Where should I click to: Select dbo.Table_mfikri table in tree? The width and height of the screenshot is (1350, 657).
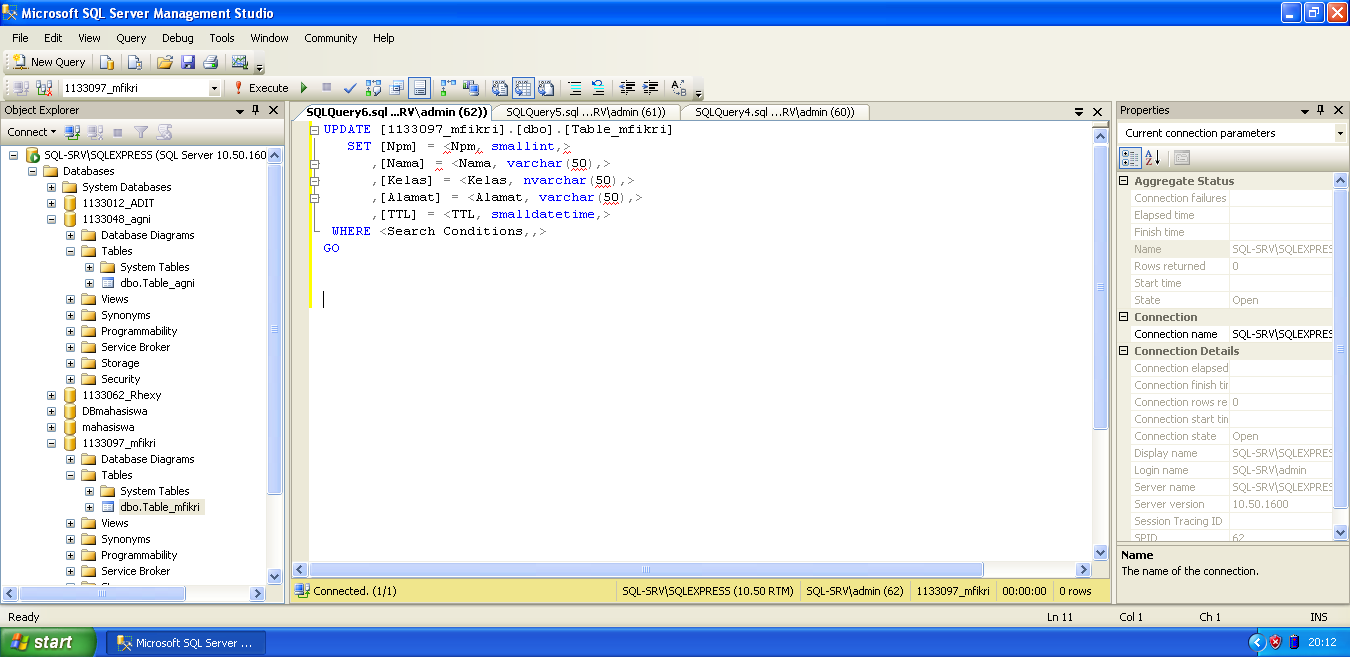click(x=160, y=507)
